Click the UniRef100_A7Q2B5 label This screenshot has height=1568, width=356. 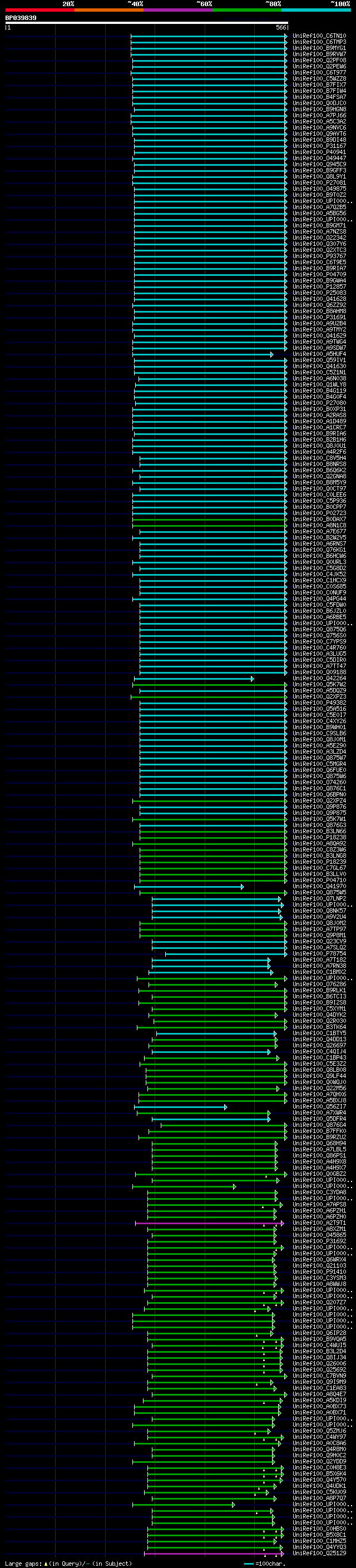click(x=319, y=207)
